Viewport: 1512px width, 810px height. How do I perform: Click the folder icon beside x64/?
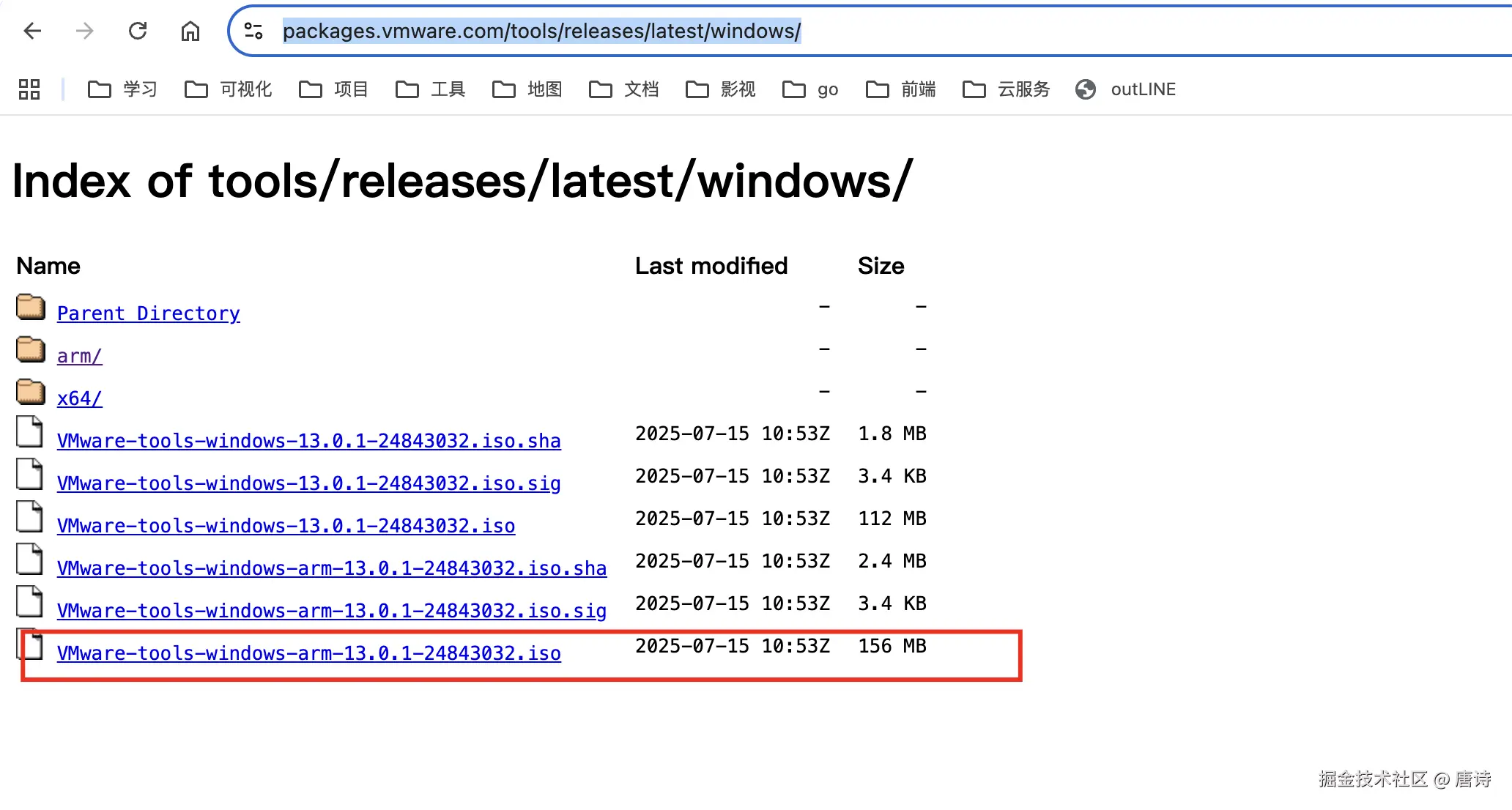click(31, 393)
